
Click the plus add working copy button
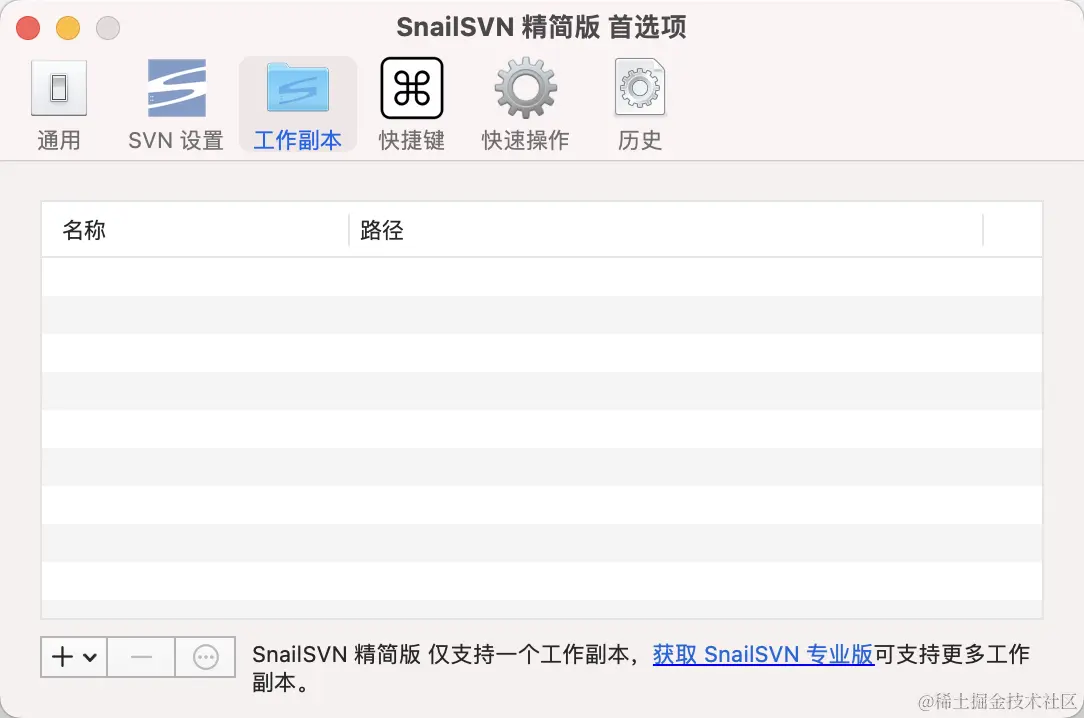(74, 656)
